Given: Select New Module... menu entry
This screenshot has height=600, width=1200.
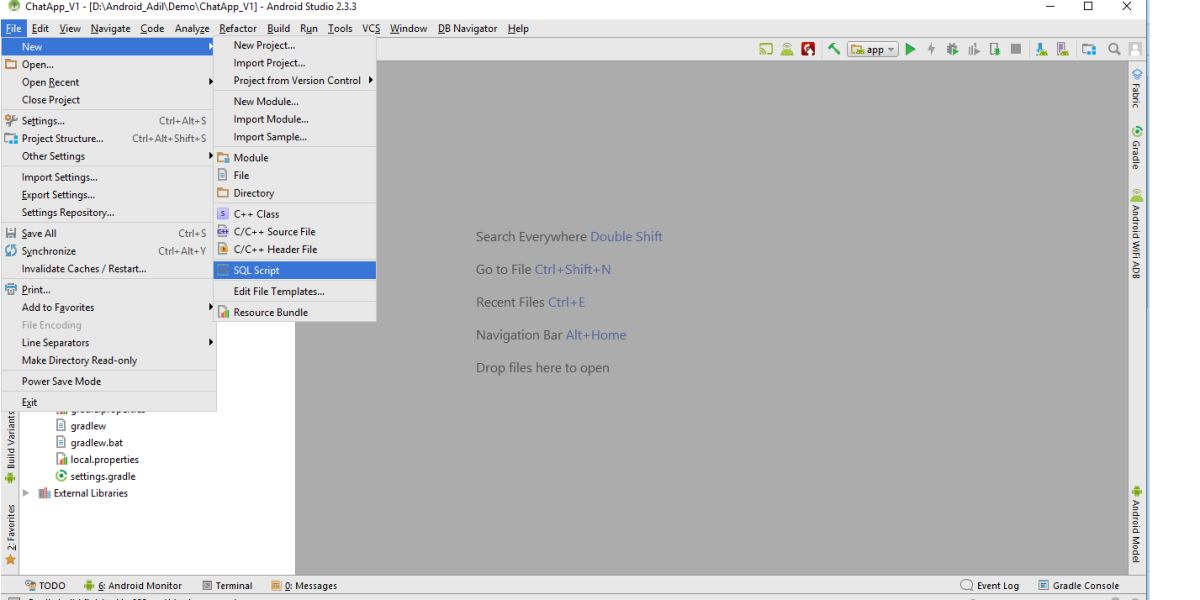Looking at the screenshot, I should coord(295,102).
